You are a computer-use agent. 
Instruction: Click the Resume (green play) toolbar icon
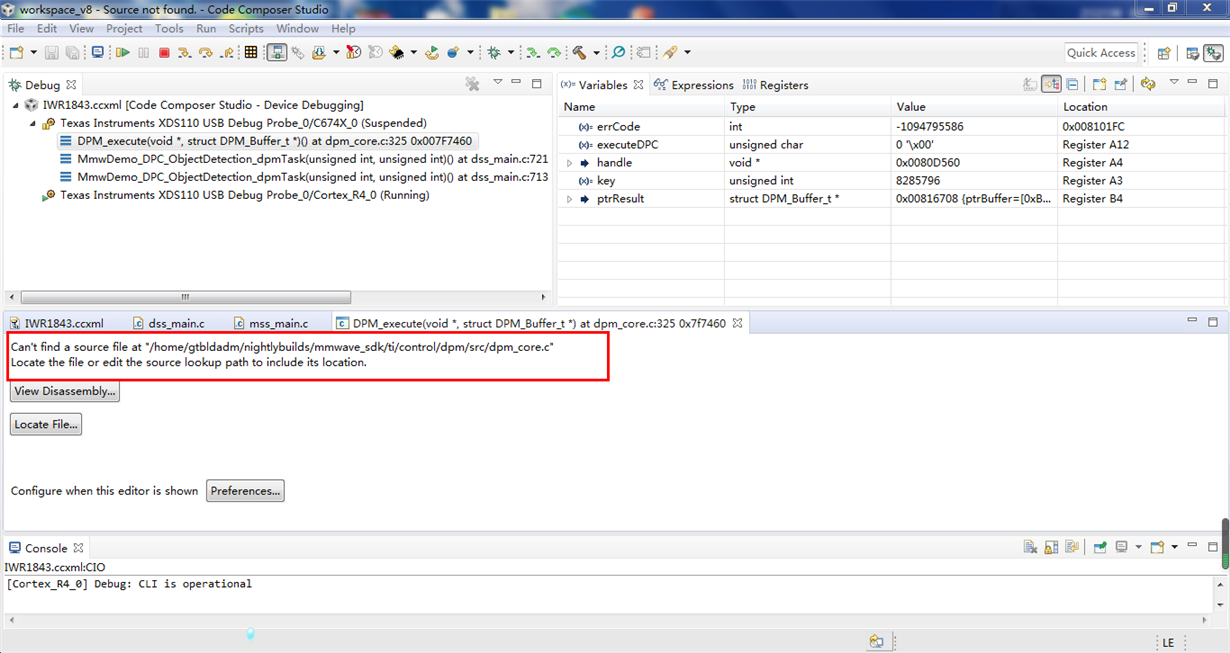click(x=122, y=52)
